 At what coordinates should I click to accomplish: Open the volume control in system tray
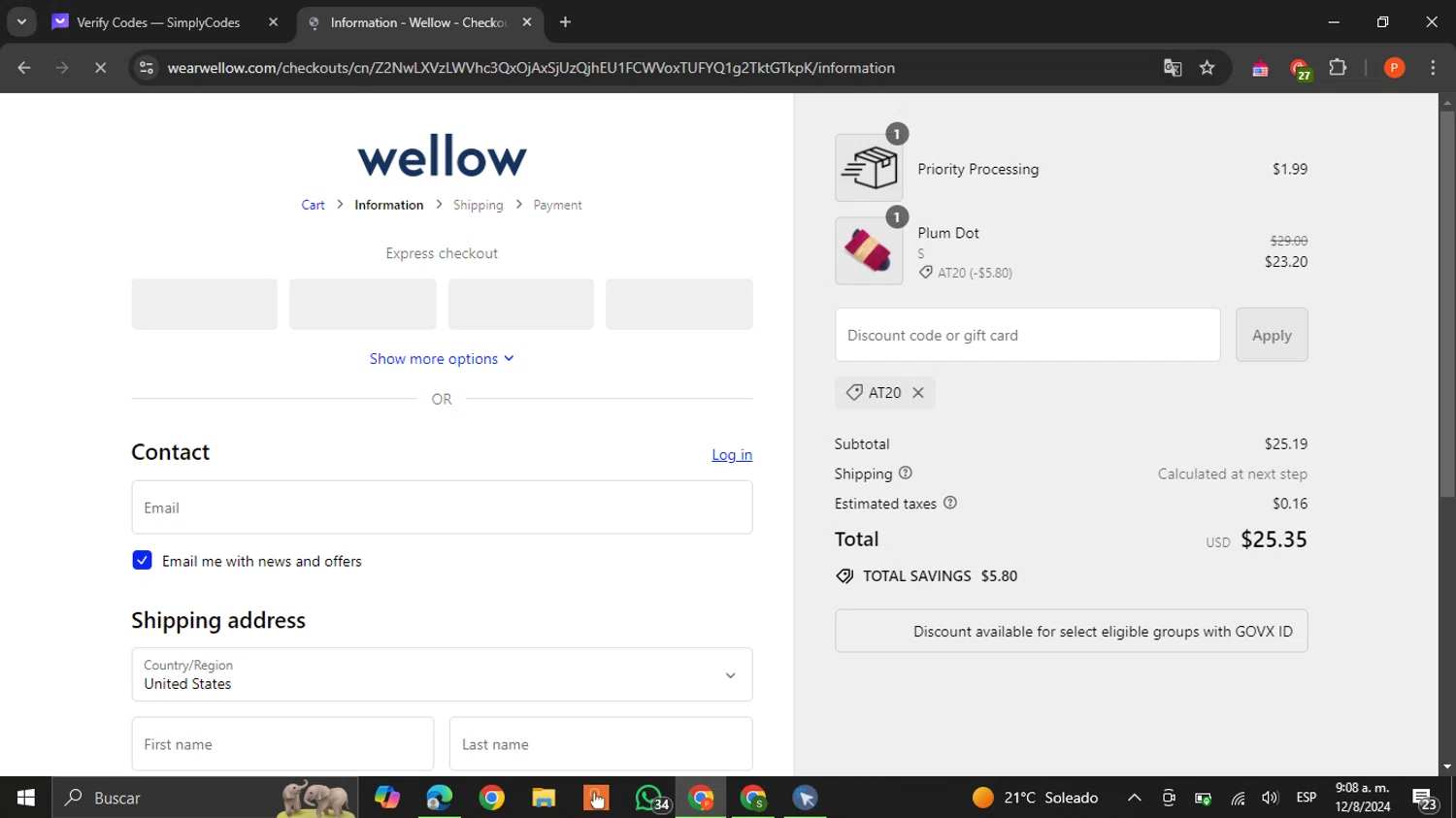[1270, 798]
